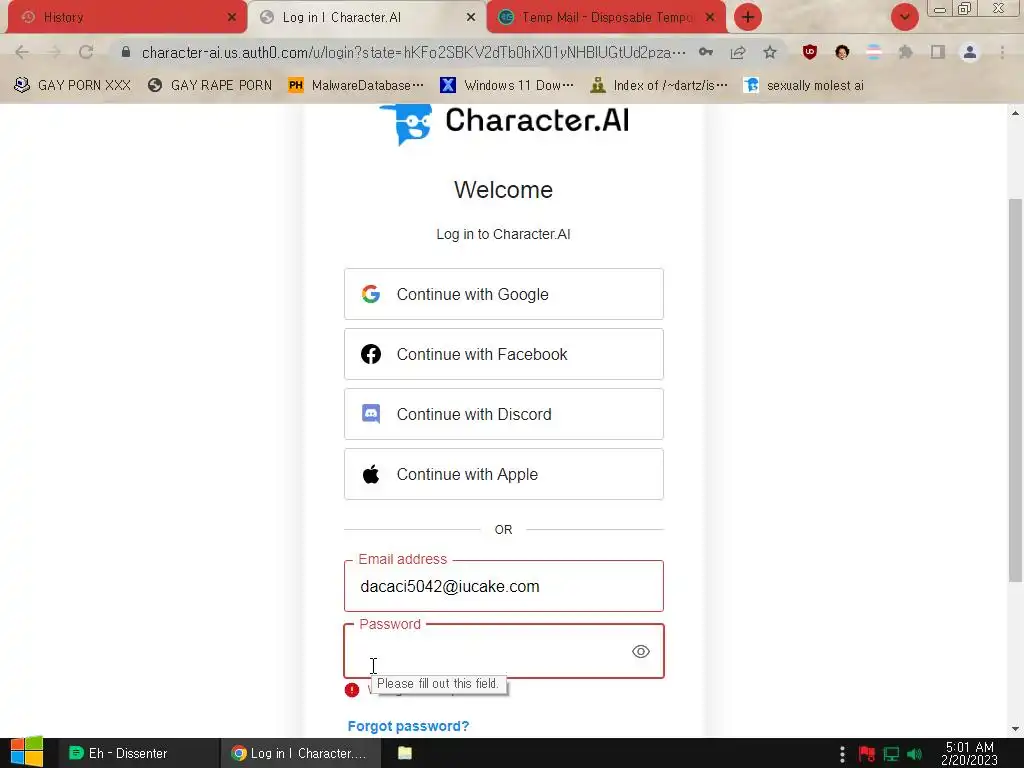Open a new tab with plus button
1024x768 pixels.
click(748, 17)
